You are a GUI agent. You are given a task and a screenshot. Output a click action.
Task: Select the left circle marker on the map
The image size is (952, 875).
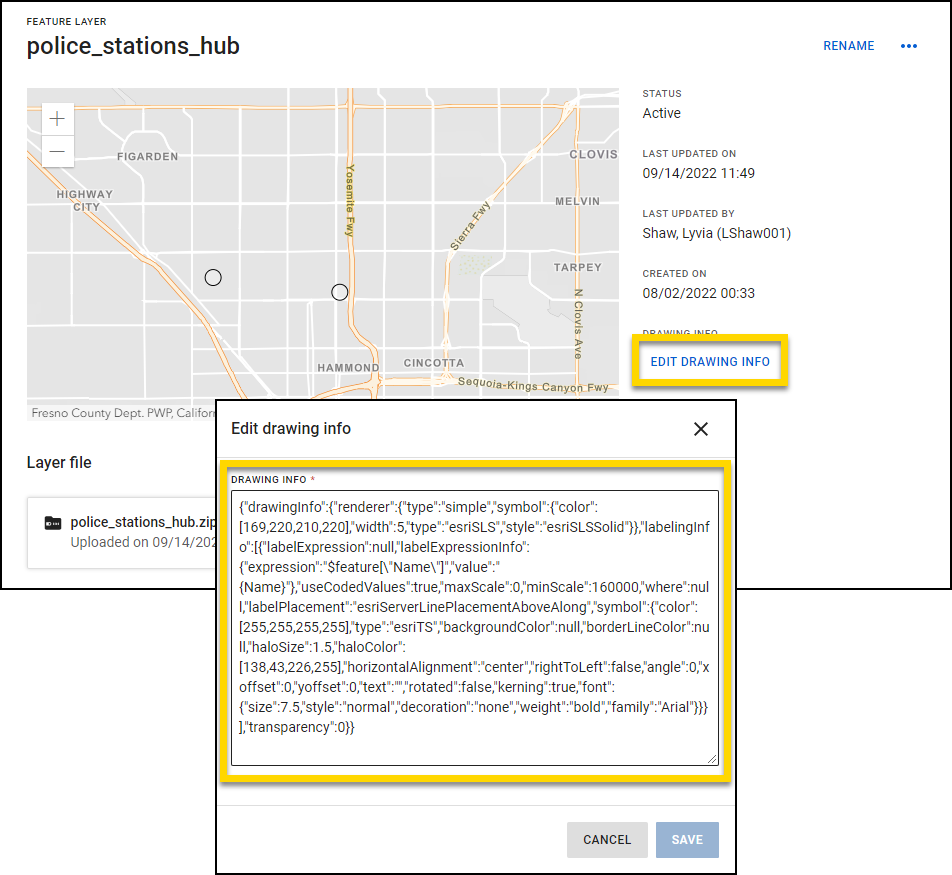(213, 278)
